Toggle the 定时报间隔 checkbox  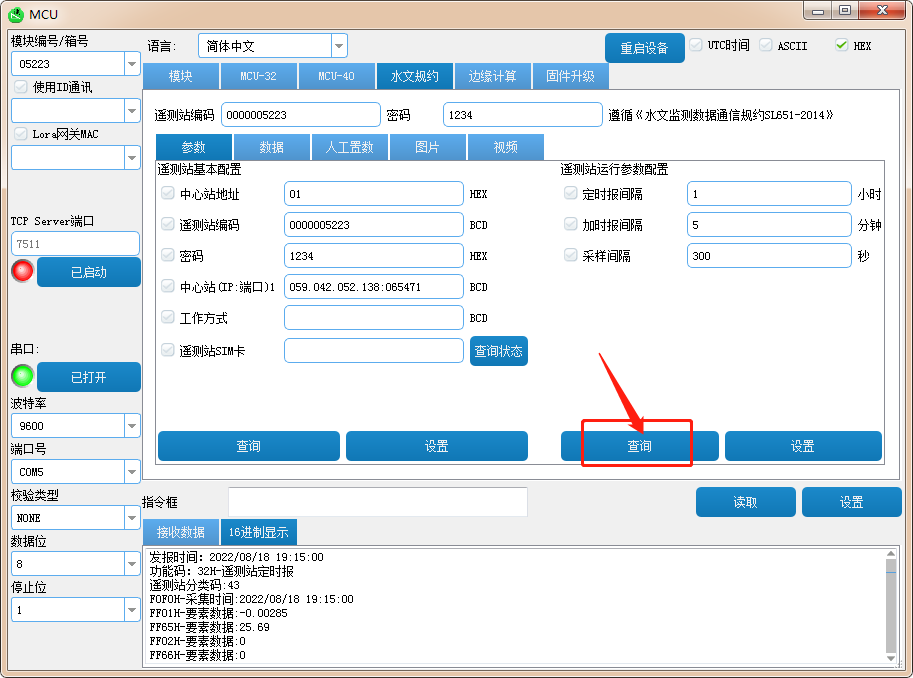tap(571, 194)
